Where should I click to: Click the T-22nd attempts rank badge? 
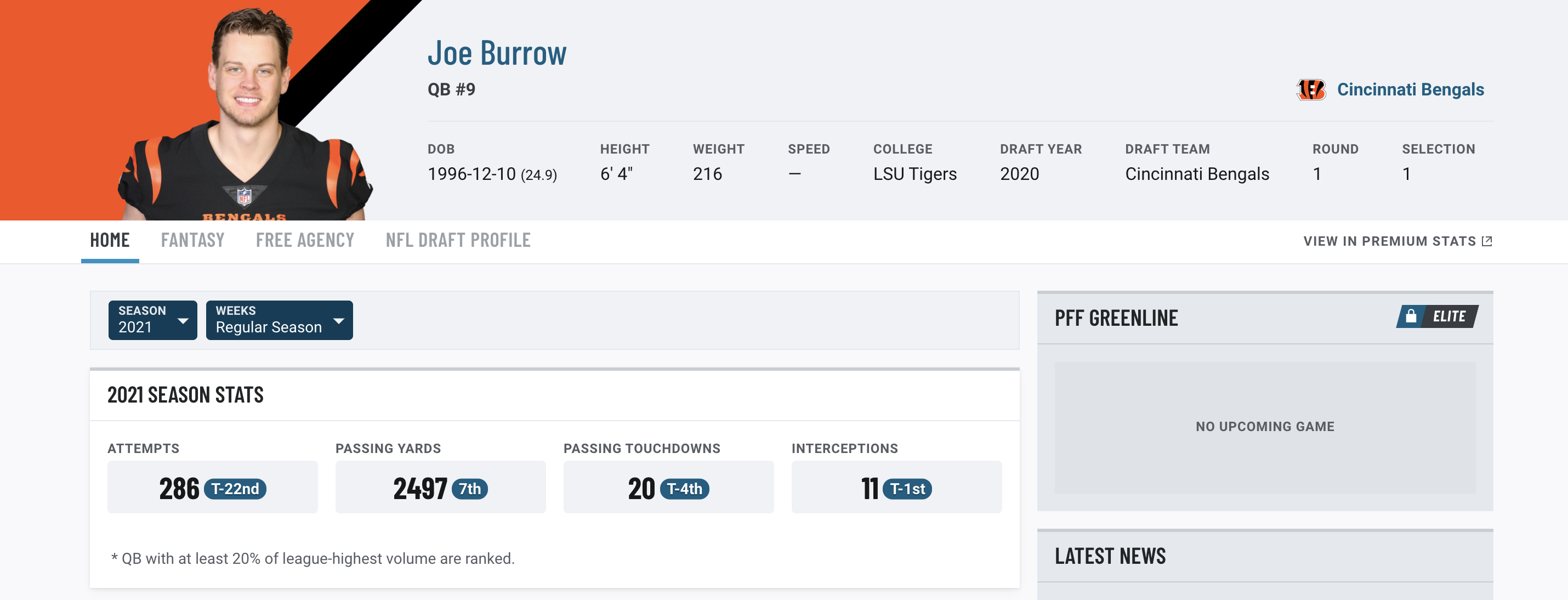[235, 489]
